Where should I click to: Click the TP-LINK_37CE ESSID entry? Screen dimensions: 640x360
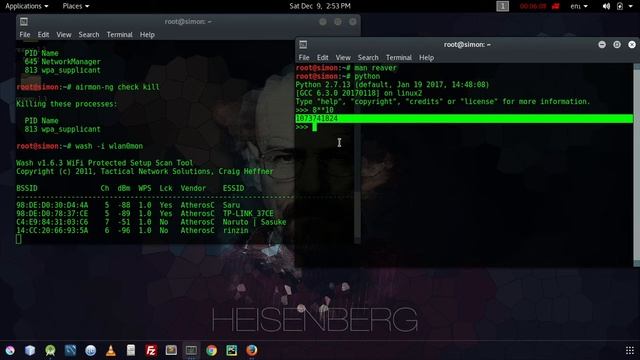248,213
